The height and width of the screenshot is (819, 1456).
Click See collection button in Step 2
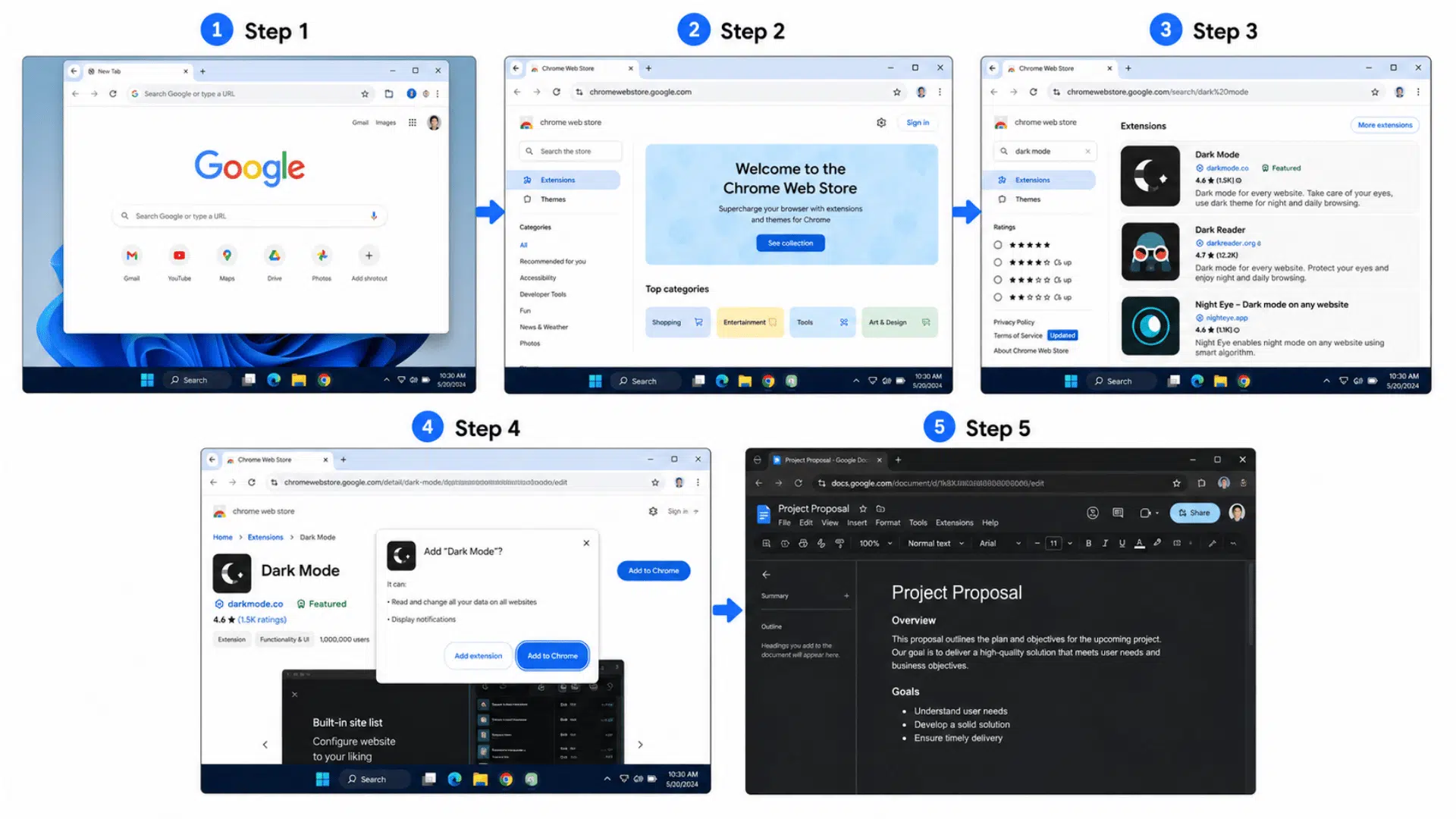(x=790, y=243)
